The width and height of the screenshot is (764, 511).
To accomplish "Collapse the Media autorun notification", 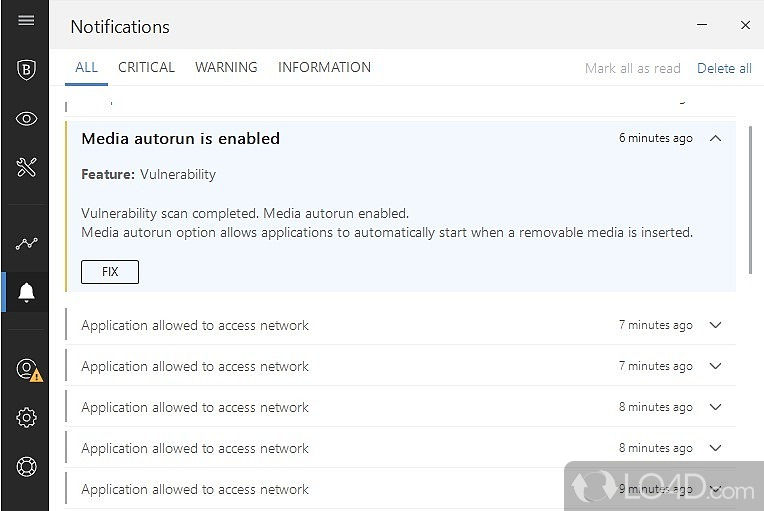I will [x=715, y=138].
